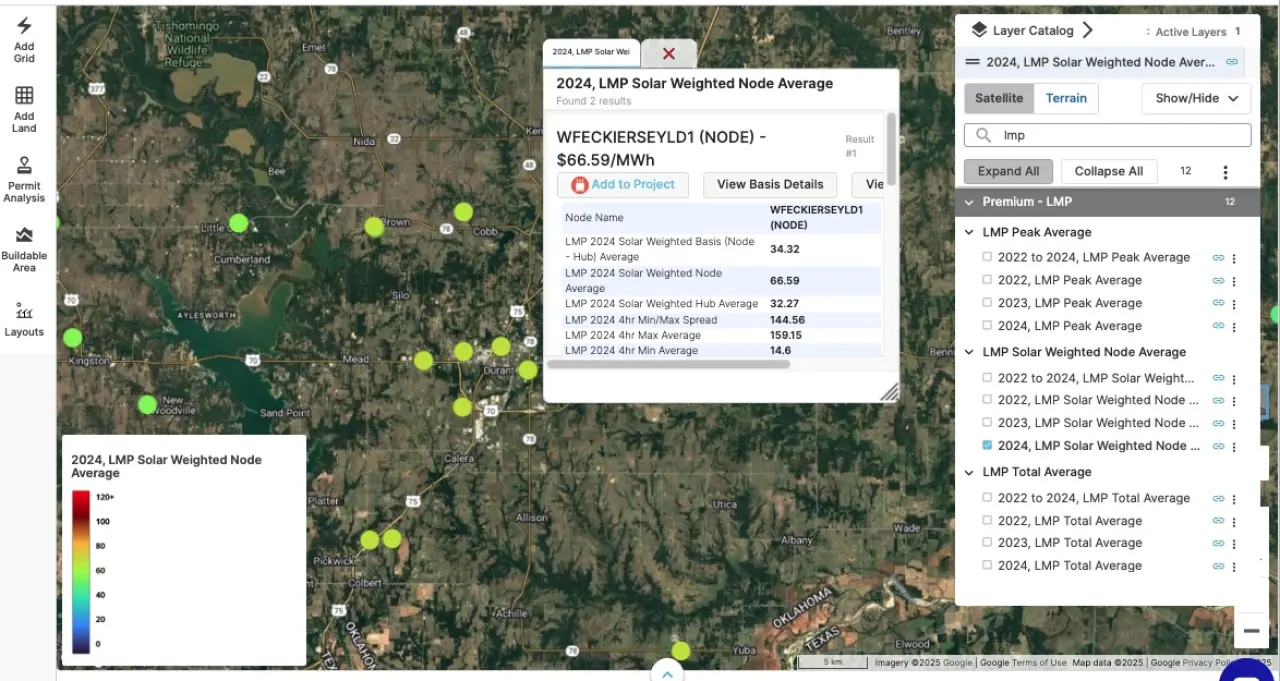
Task: Collapse the Premium - LMP section
Action: click(969, 202)
